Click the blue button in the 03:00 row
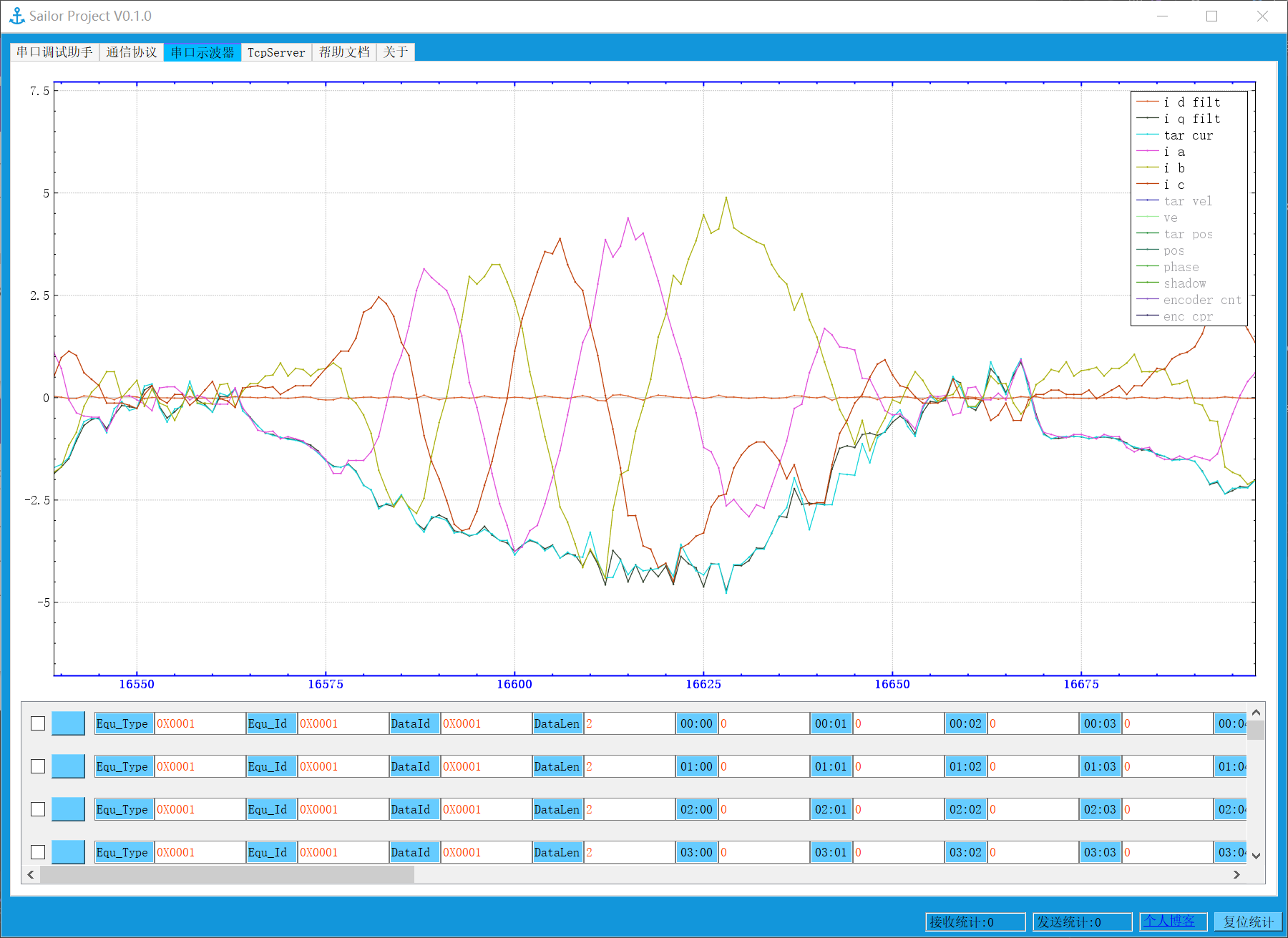 coord(69,852)
